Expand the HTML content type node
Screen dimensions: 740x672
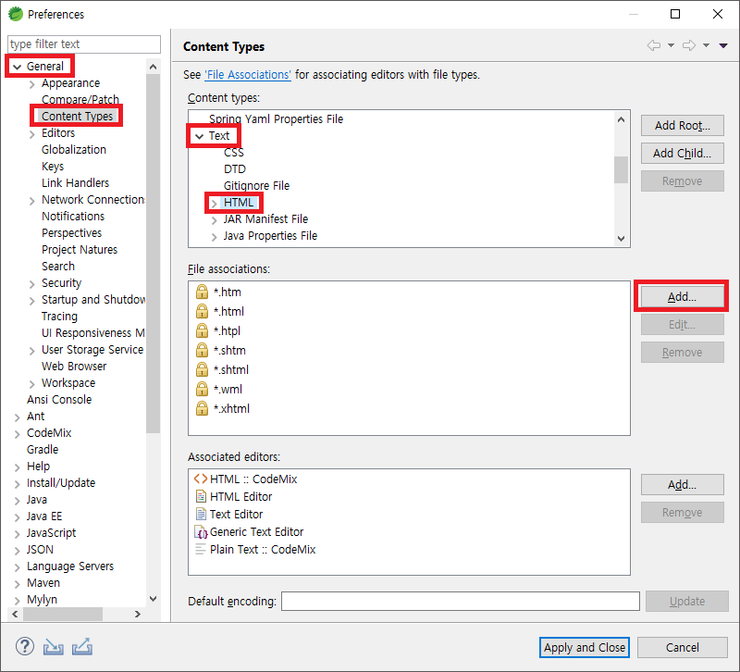[214, 203]
